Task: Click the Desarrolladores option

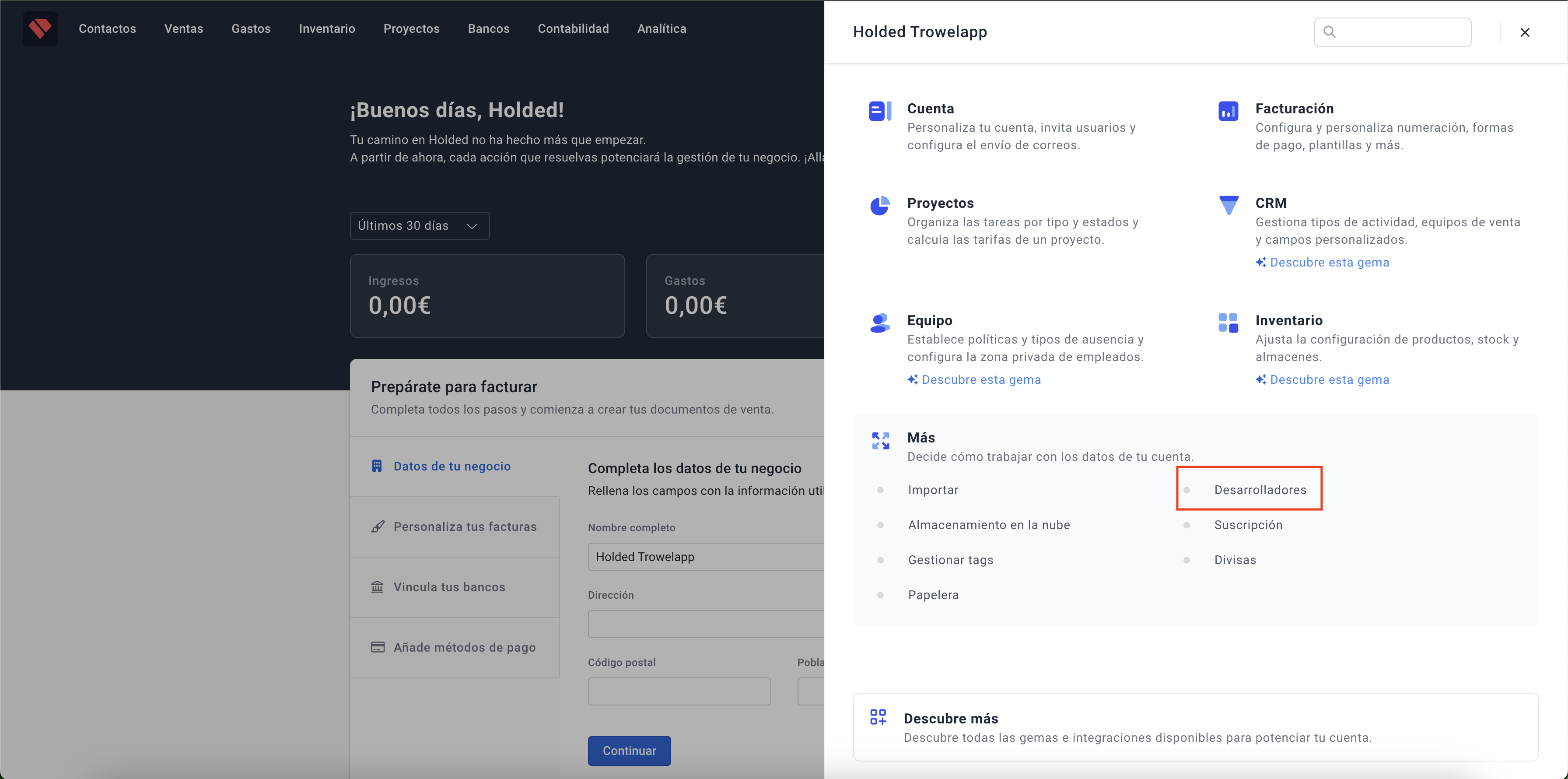Action: 1260,490
